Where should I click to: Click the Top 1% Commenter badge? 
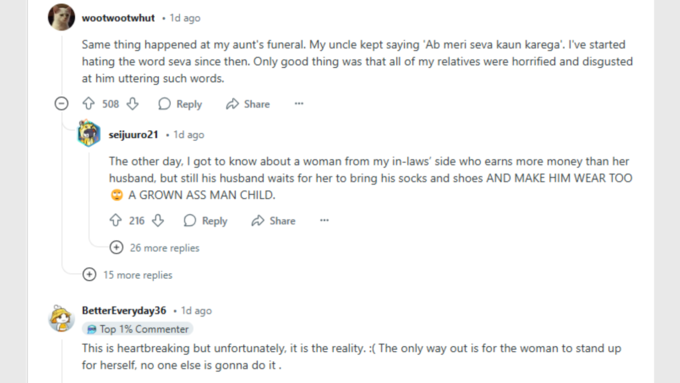pos(138,329)
